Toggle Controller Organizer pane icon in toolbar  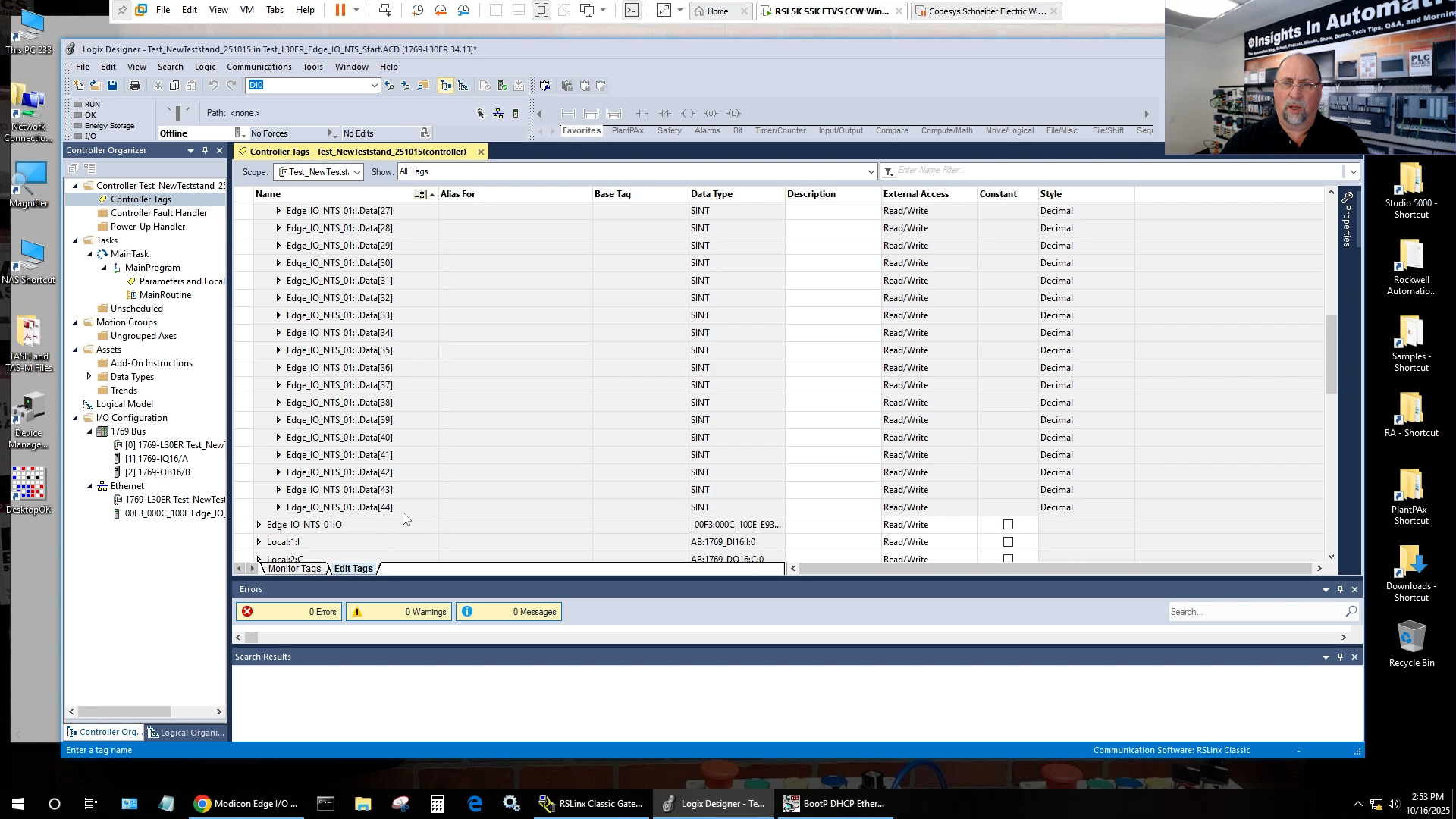pyautogui.click(x=446, y=86)
